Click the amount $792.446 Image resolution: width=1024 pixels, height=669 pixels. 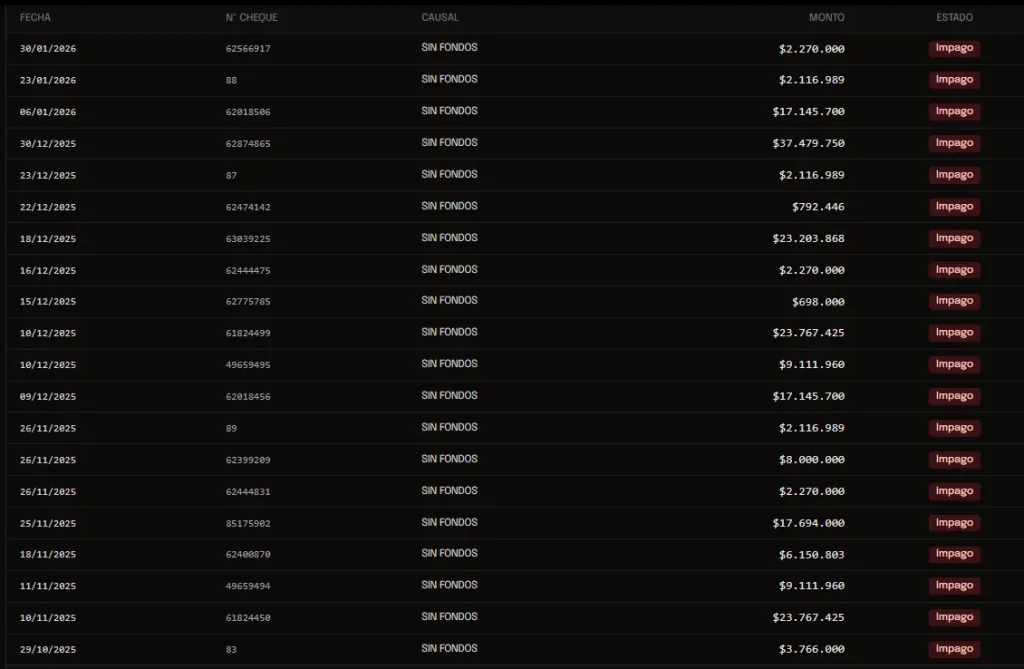(818, 207)
